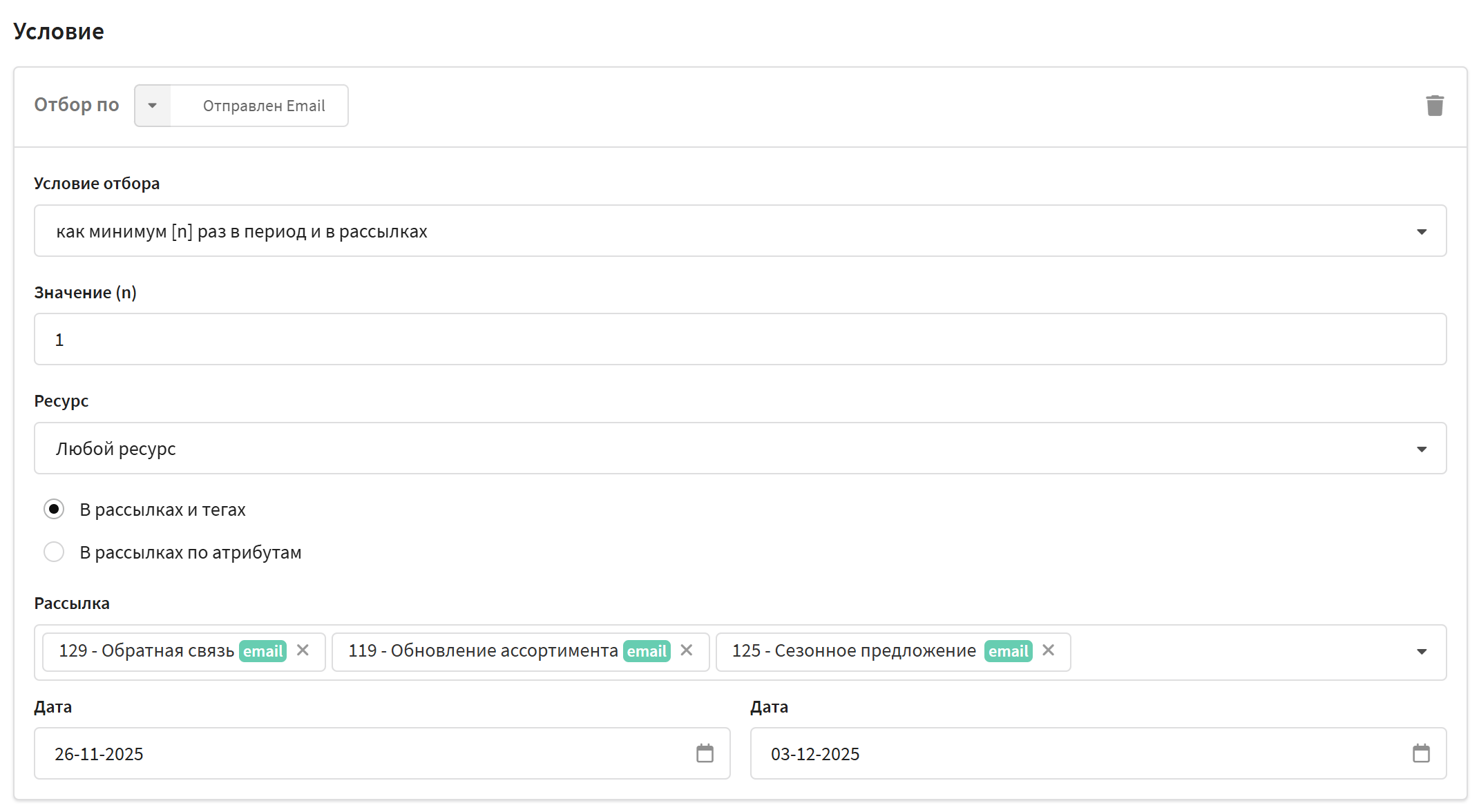Screen dimensions: 1479x812
Task: Click the 119 - Обновление ассортимента tag text
Action: click(x=482, y=651)
